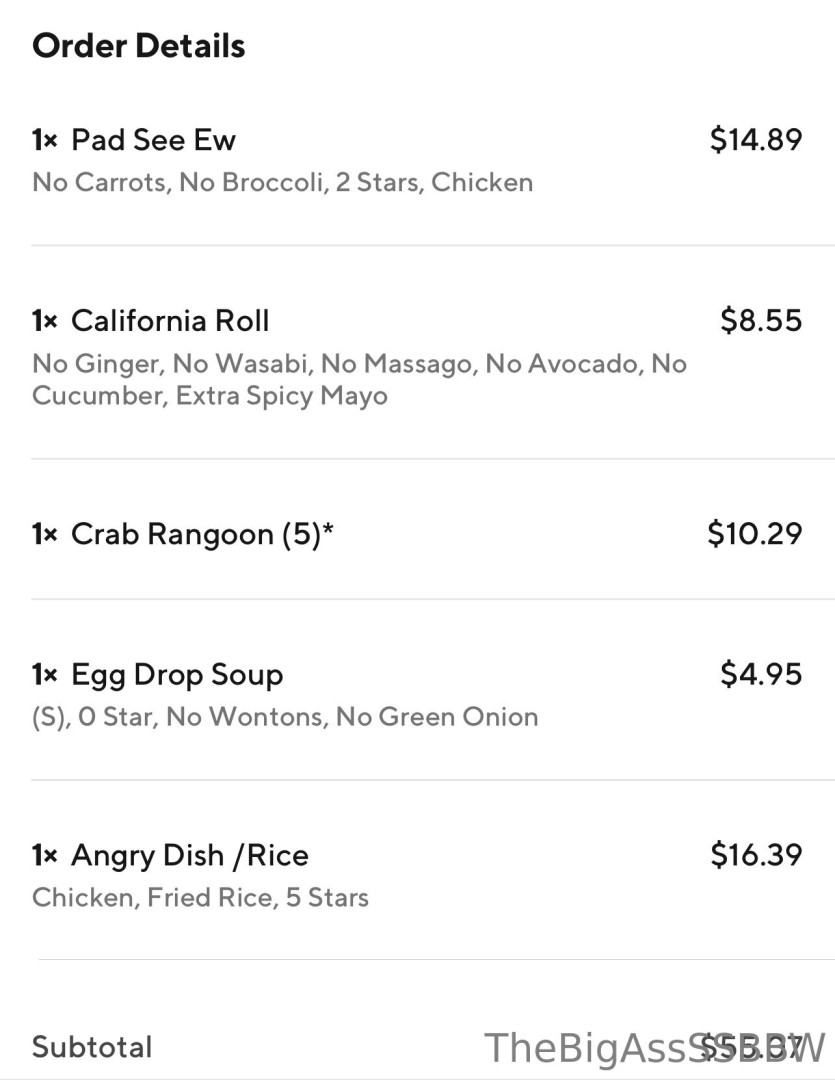Select the Angry Dish options text
The height and width of the screenshot is (1080, 835).
point(200,898)
